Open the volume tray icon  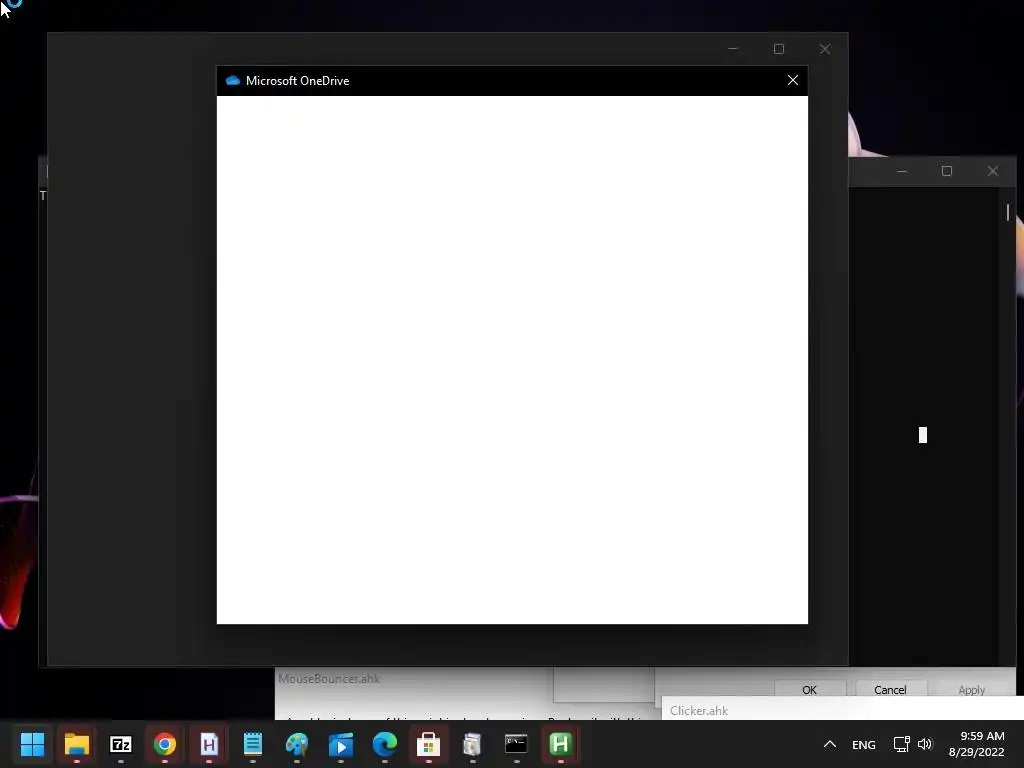(x=925, y=744)
